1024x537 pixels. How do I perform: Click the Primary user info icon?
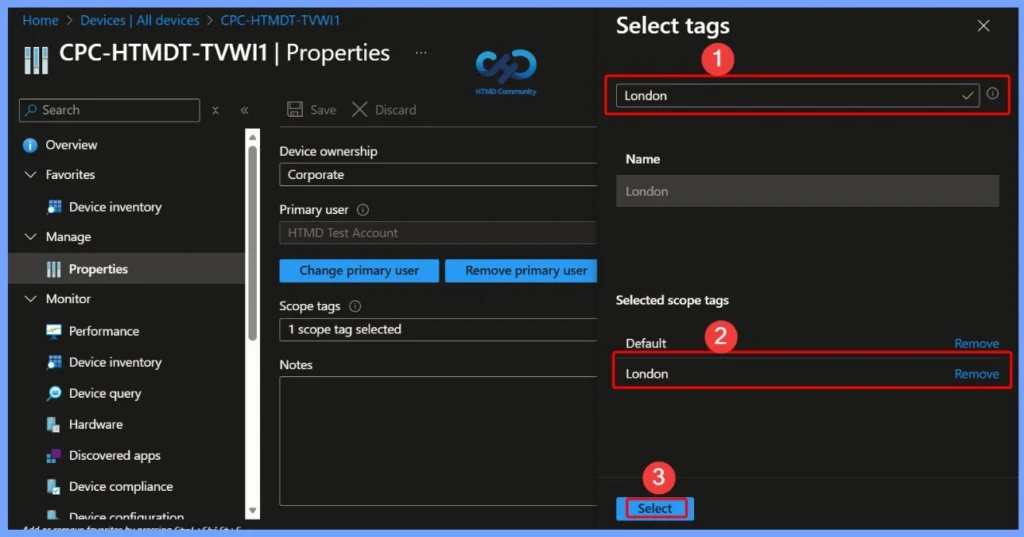pyautogui.click(x=363, y=210)
